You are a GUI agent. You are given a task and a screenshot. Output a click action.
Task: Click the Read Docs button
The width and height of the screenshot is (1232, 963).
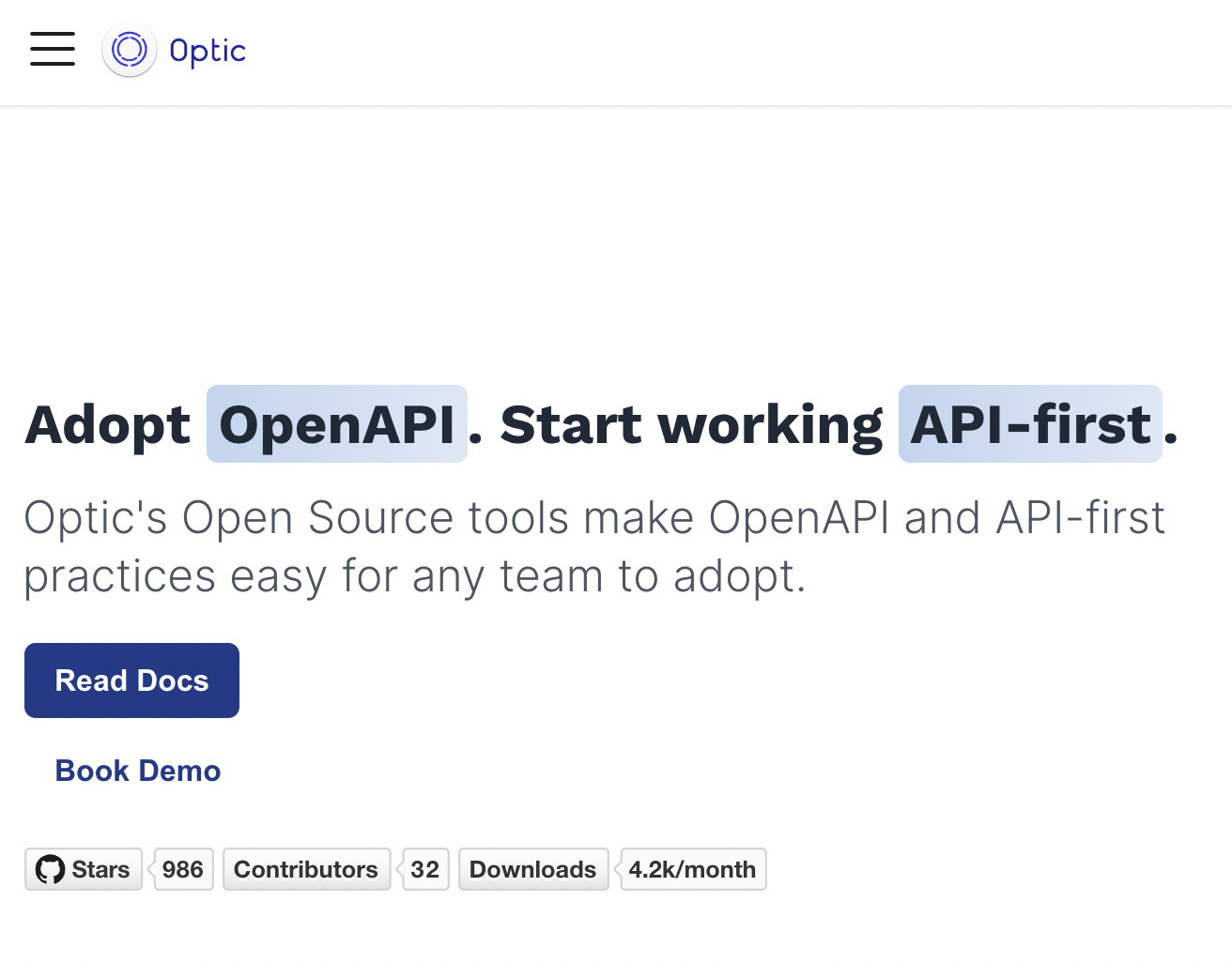[131, 680]
